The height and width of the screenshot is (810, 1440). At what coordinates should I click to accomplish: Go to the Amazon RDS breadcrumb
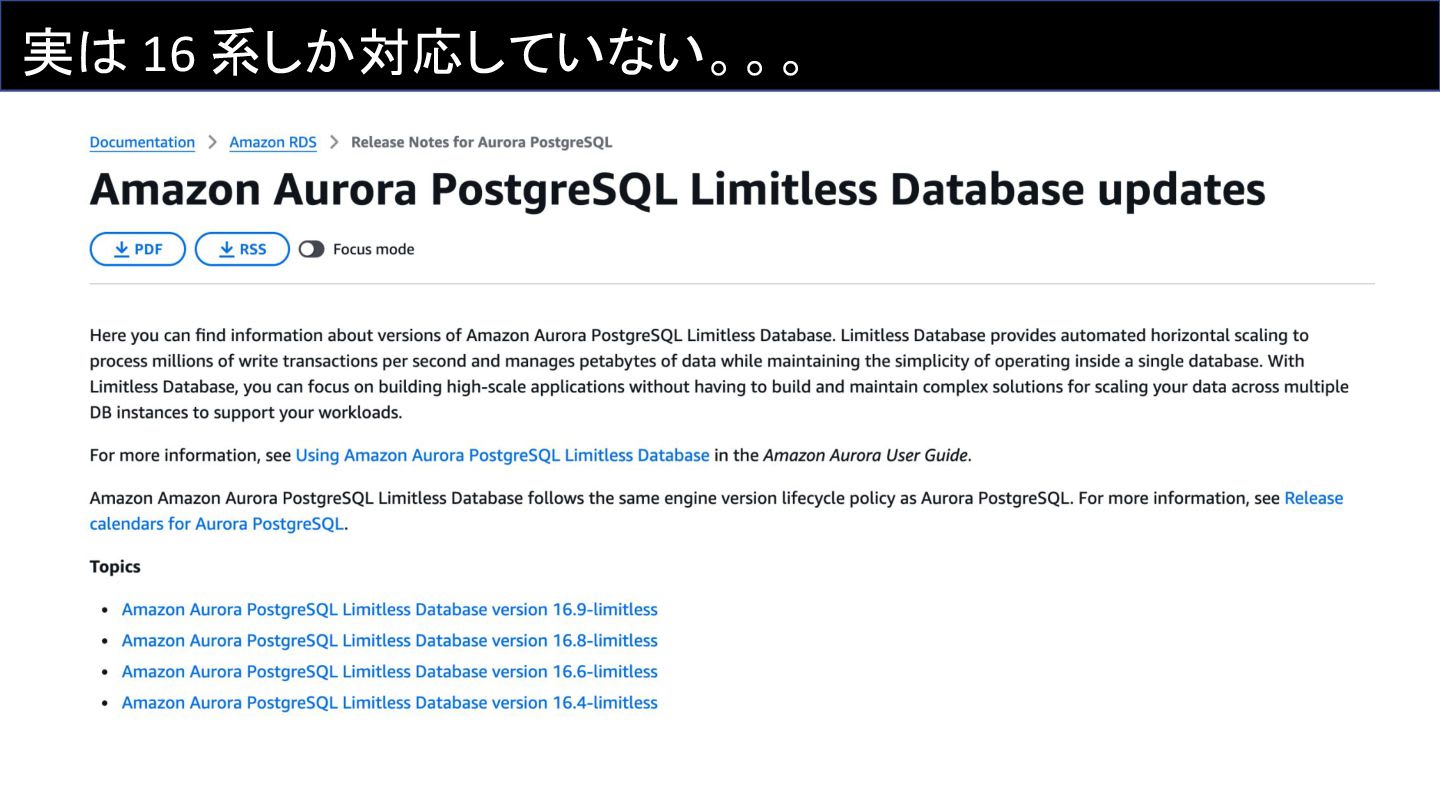click(273, 142)
